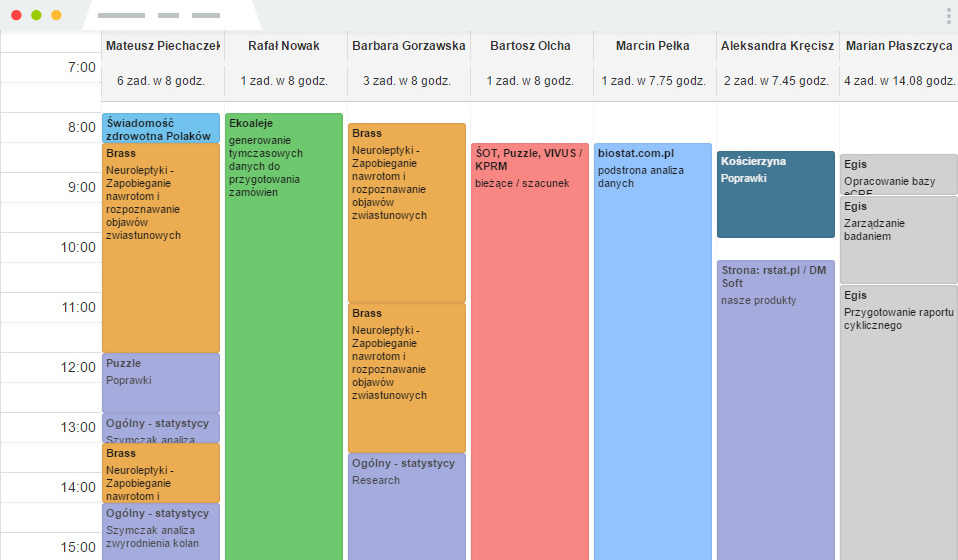Open Barbara's first Brass task at 8:00
The width and height of the screenshot is (958, 560).
coord(407,213)
